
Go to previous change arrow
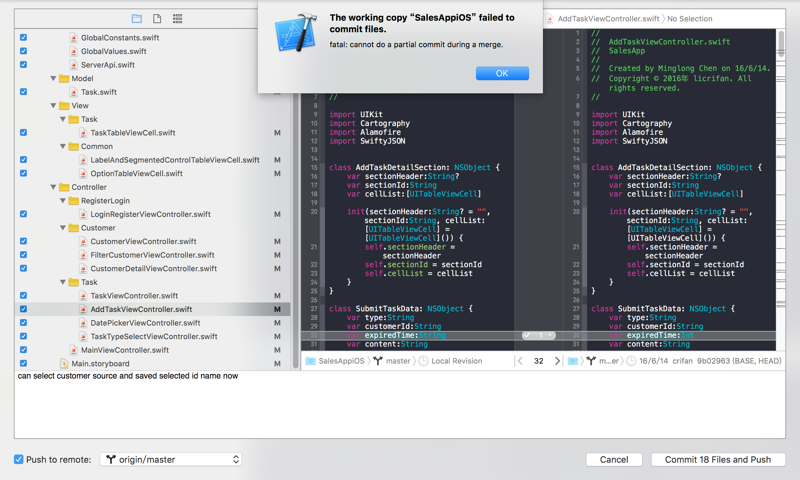[520, 361]
